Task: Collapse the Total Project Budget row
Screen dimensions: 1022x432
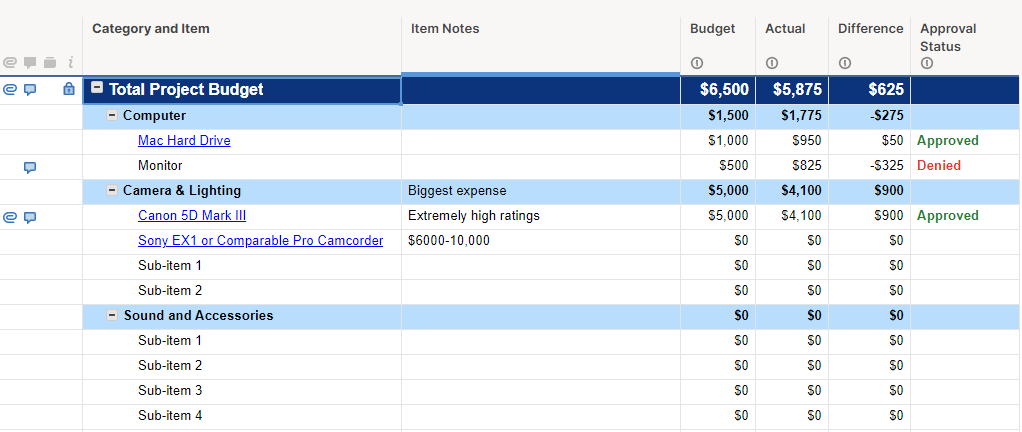Action: coord(97,89)
